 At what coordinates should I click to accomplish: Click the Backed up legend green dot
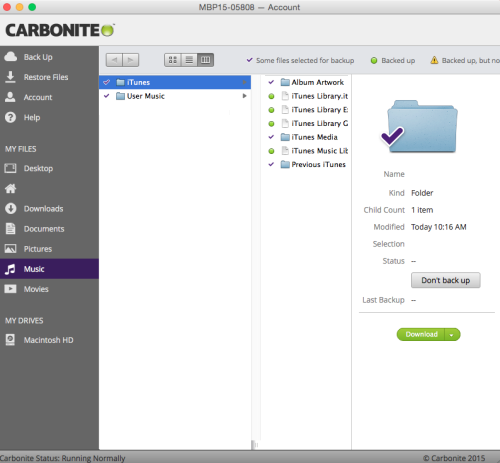point(374,60)
